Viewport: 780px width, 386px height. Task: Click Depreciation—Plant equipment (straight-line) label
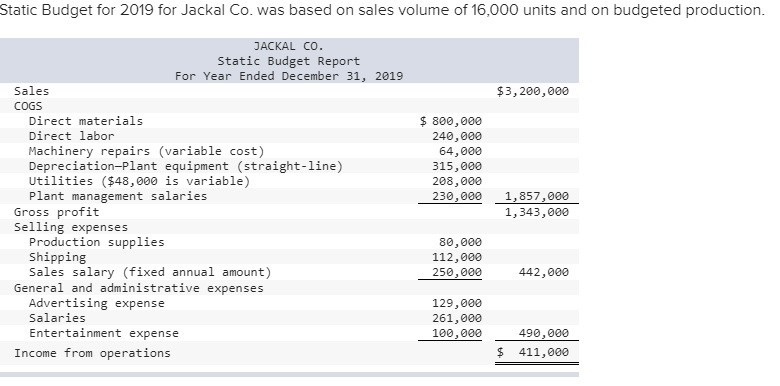pyautogui.click(x=186, y=166)
